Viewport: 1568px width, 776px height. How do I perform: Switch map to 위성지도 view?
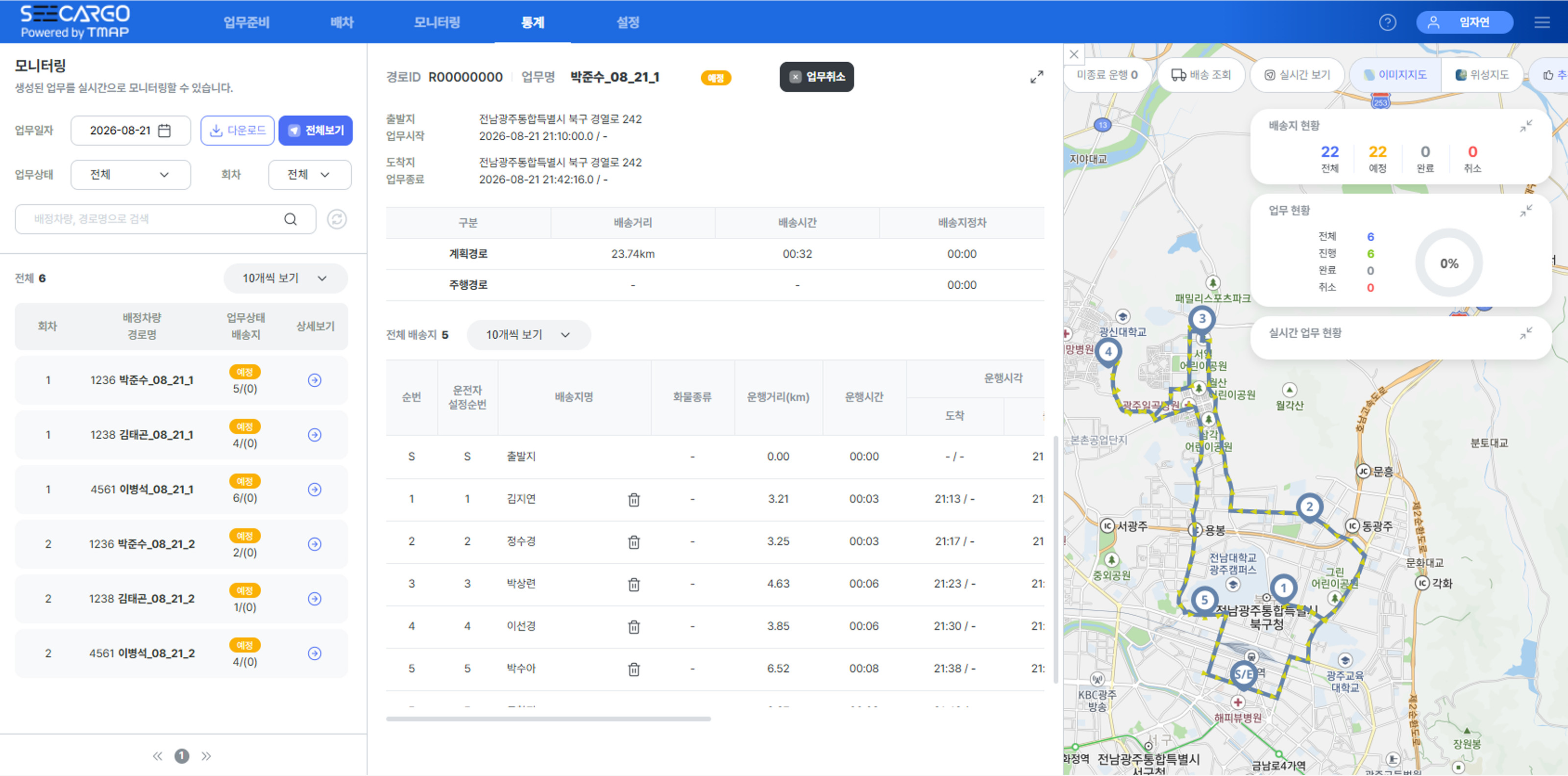1482,75
